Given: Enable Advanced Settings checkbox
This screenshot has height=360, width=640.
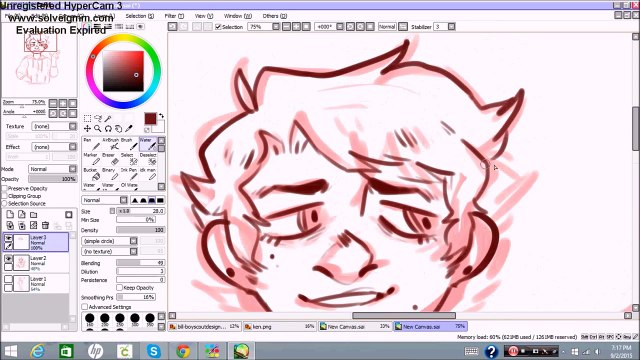Looking at the screenshot, I should pyautogui.click(x=84, y=307).
